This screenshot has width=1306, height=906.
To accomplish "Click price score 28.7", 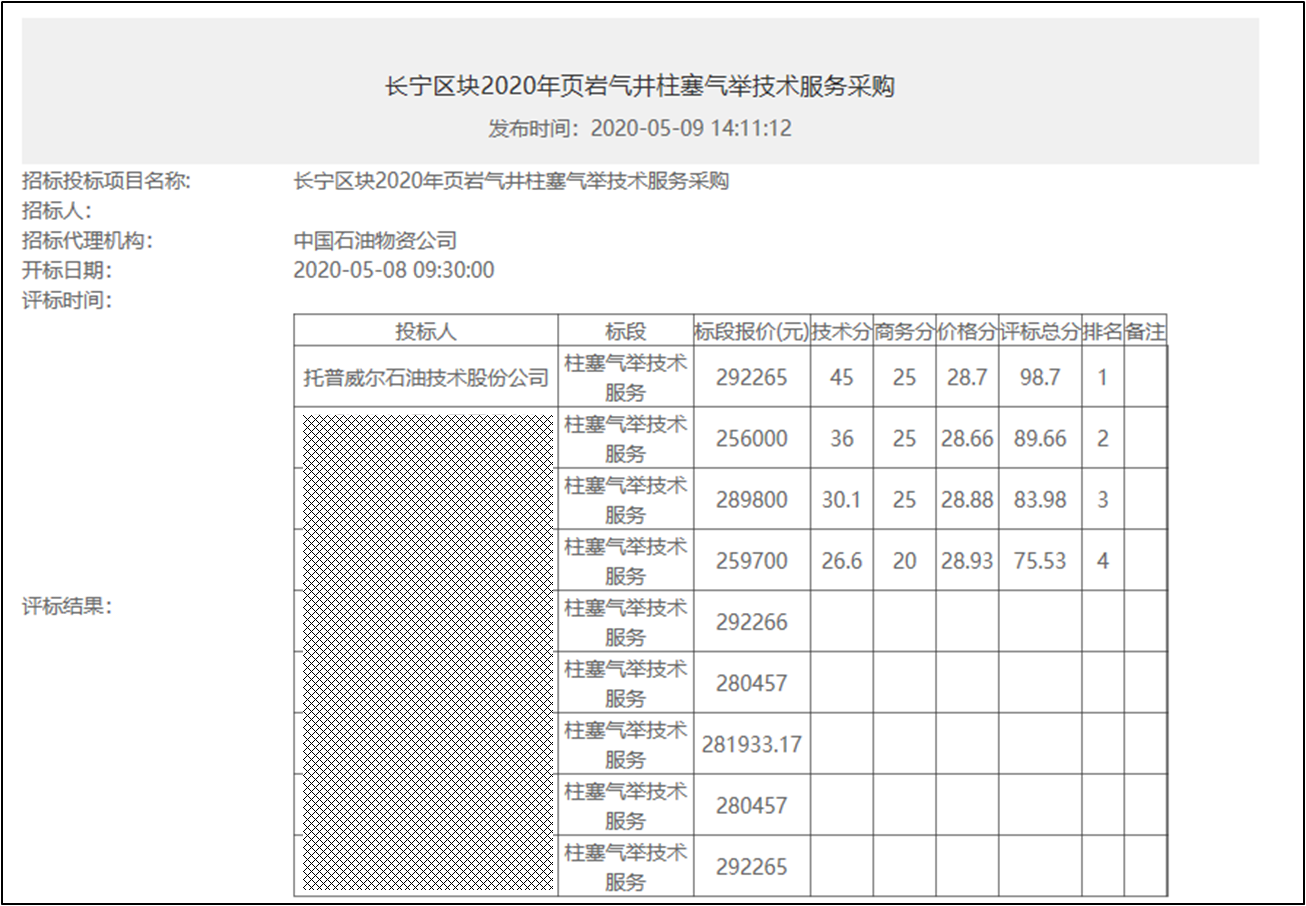I will (967, 377).
